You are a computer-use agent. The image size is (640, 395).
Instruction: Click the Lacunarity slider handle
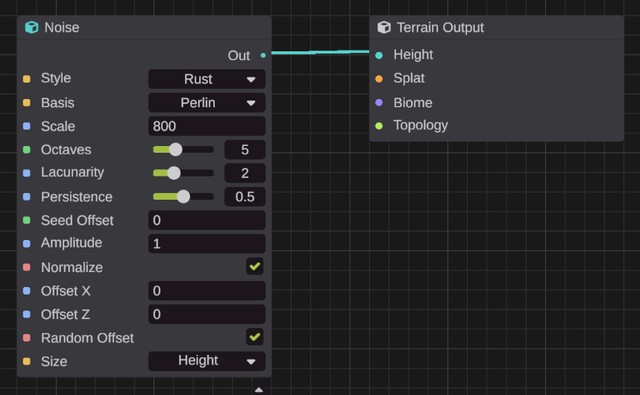click(174, 173)
